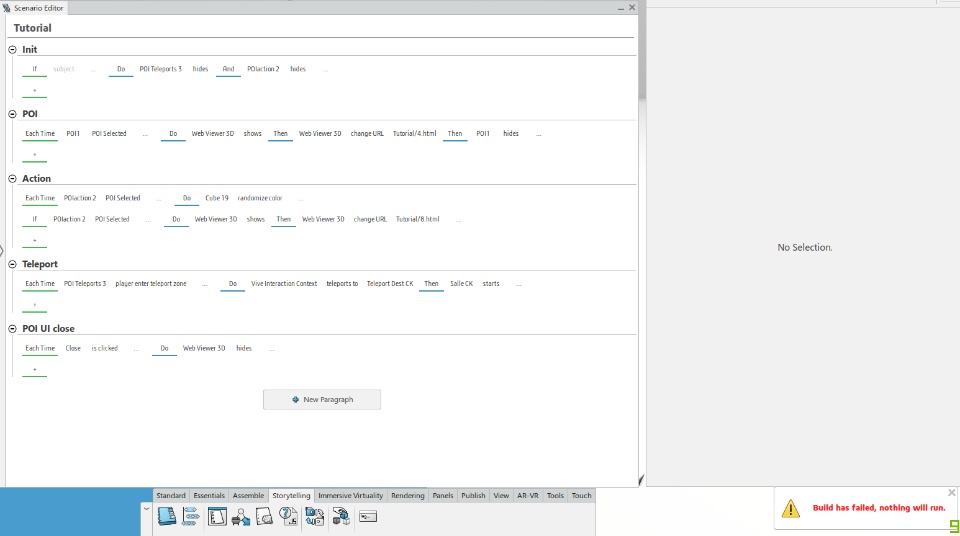Collapse the Teleport paragraph
Image resolution: width=960 pixels, height=536 pixels.
(x=12, y=264)
